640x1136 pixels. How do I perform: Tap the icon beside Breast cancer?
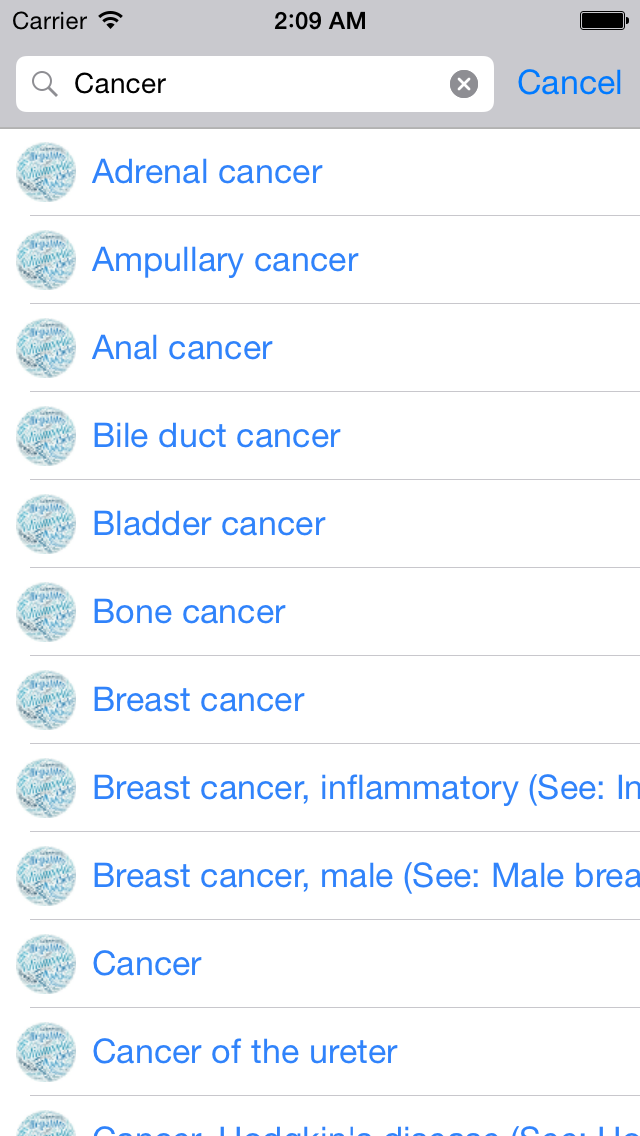click(x=46, y=700)
